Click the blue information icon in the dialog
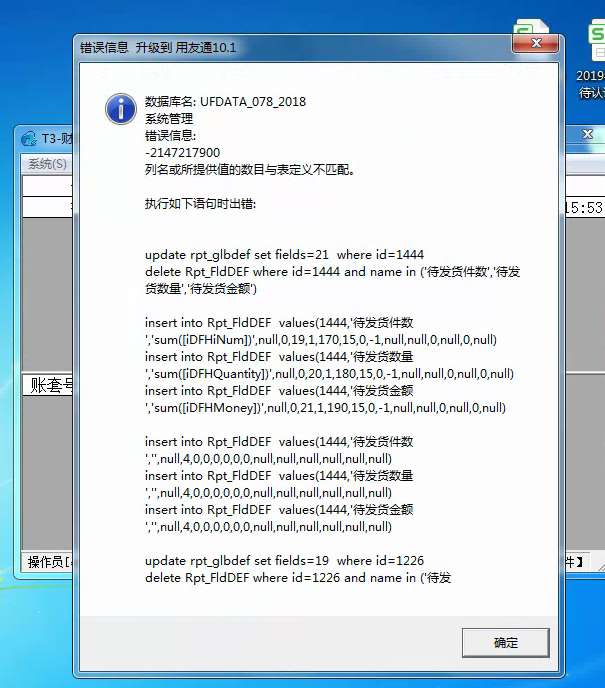This screenshot has width=605, height=688. point(121,109)
